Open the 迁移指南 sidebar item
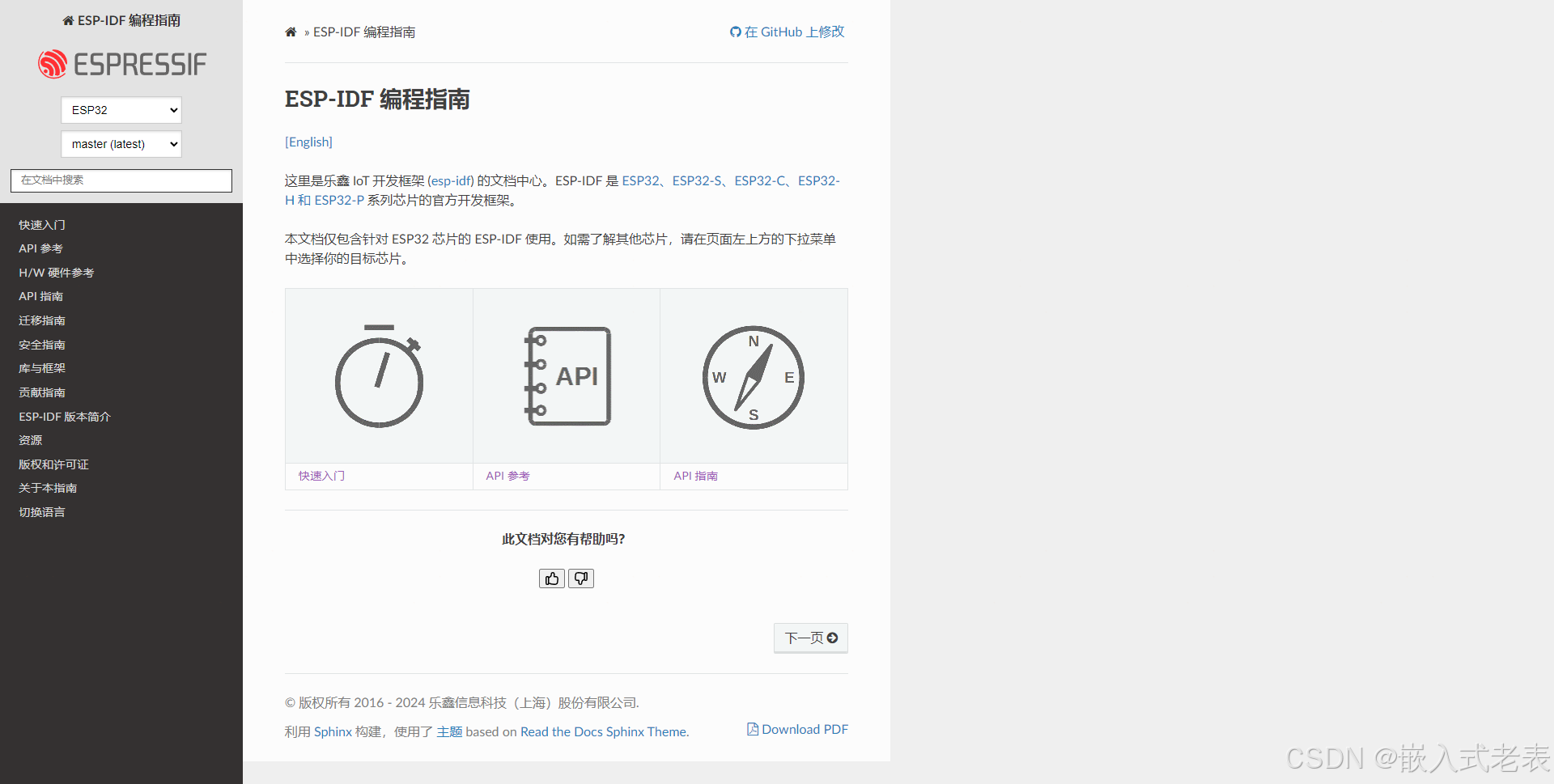1554x784 pixels. pos(42,320)
